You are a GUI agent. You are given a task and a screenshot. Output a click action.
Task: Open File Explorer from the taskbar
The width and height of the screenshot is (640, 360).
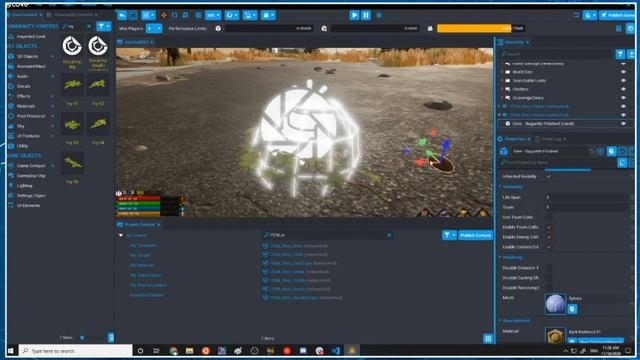189,351
